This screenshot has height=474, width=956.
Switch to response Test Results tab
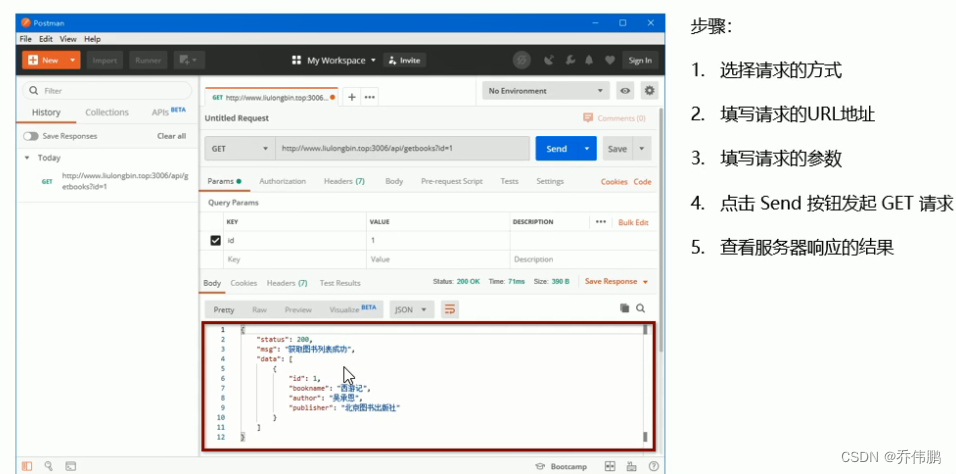(x=340, y=283)
